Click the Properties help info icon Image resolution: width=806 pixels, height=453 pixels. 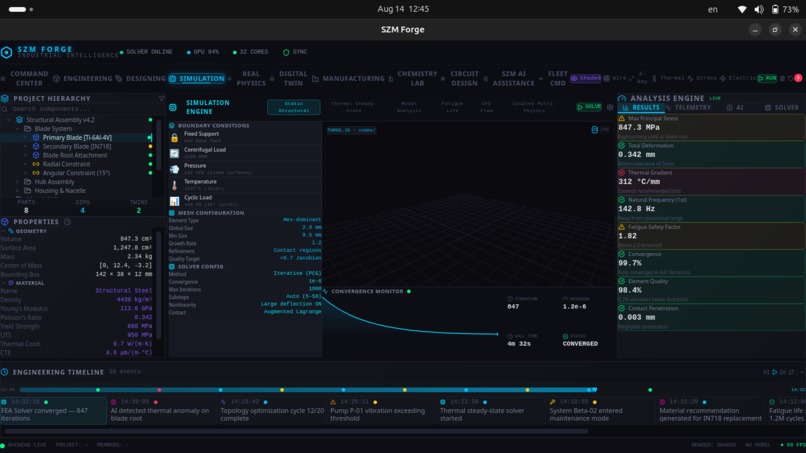click(67, 222)
